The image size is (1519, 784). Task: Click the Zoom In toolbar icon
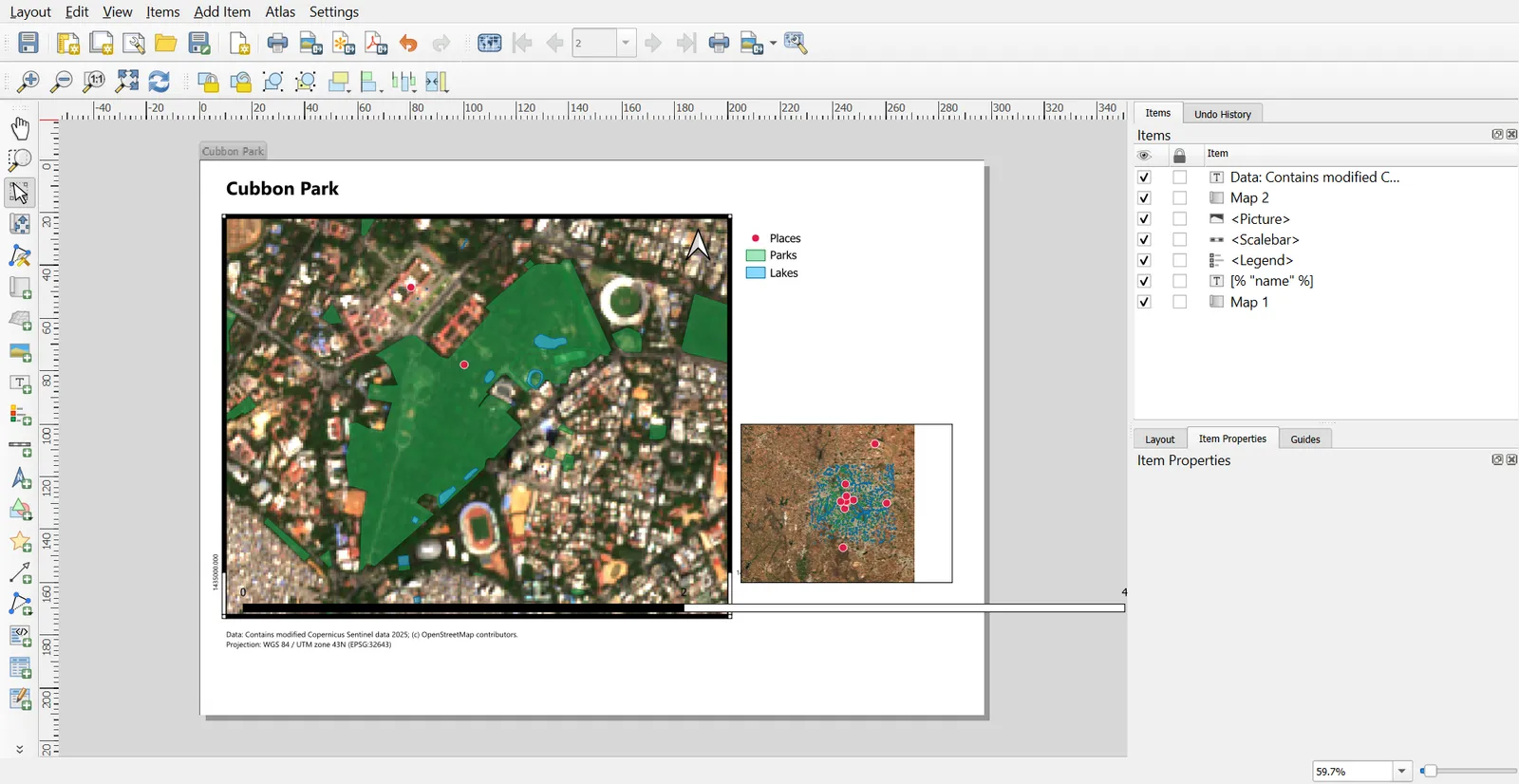click(28, 82)
